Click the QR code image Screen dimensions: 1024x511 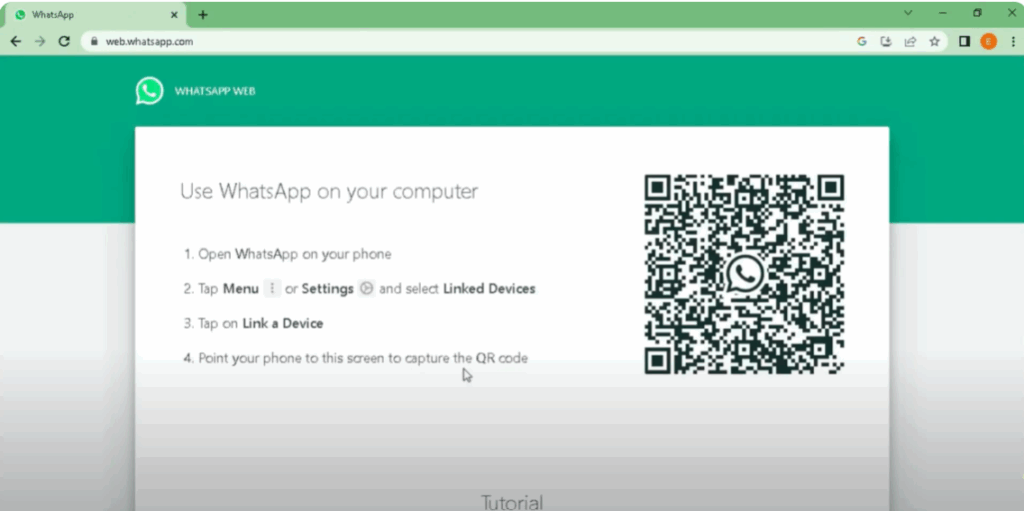pos(744,274)
